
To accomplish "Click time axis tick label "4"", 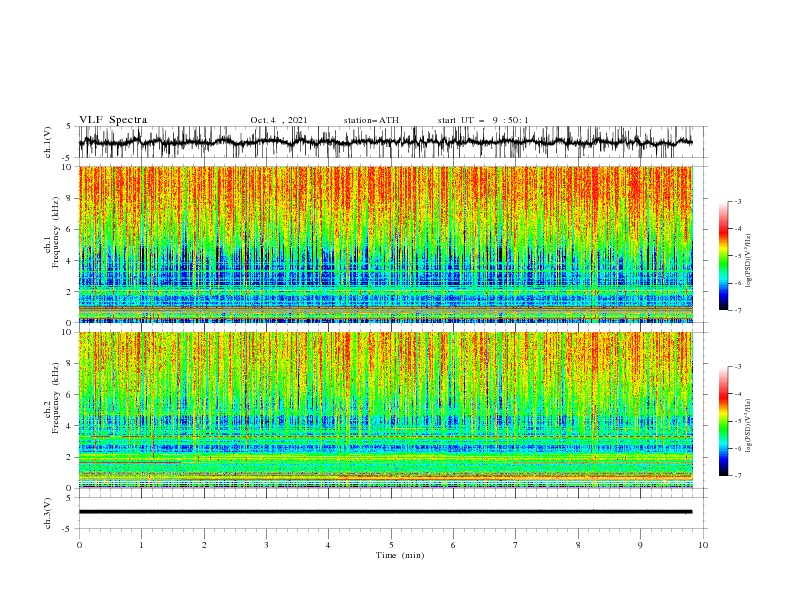I will point(328,545).
